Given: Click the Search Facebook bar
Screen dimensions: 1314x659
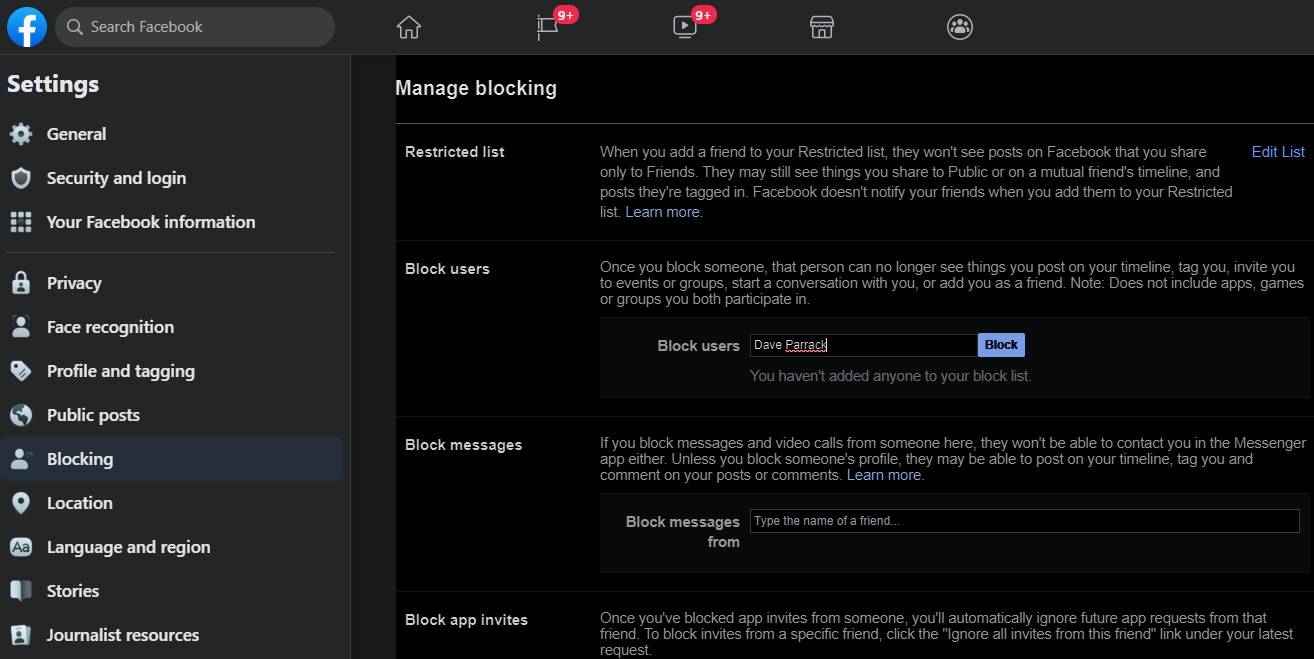Looking at the screenshot, I should click(195, 27).
